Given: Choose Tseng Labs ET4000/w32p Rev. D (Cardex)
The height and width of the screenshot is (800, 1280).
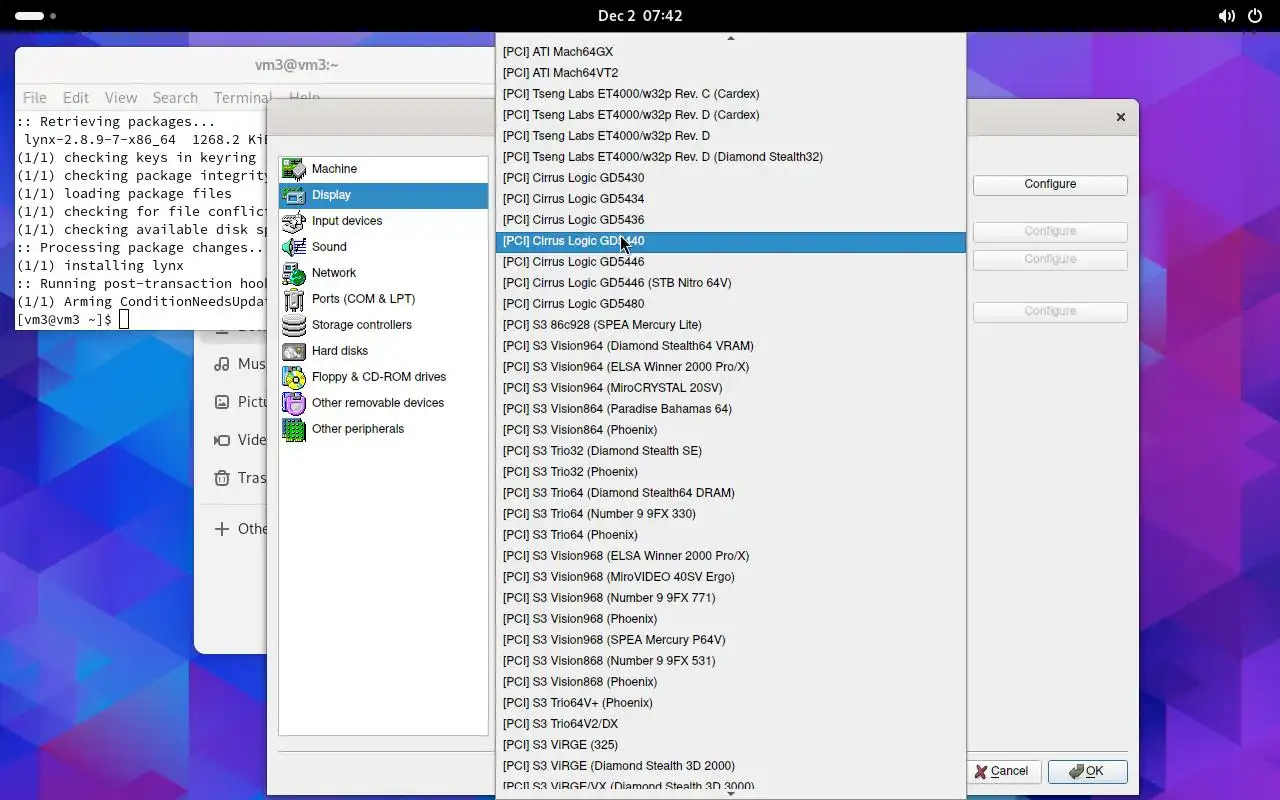Looking at the screenshot, I should [x=731, y=115].
